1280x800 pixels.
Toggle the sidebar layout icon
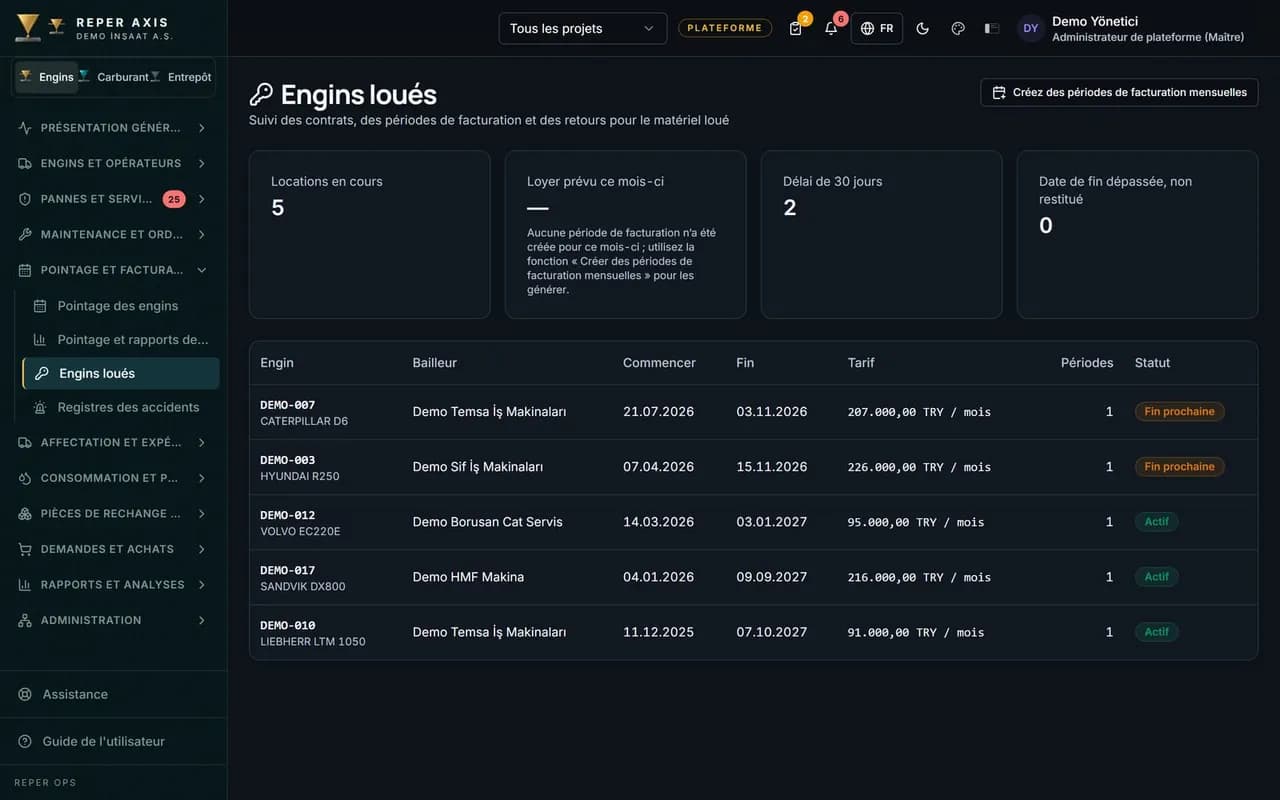click(992, 28)
